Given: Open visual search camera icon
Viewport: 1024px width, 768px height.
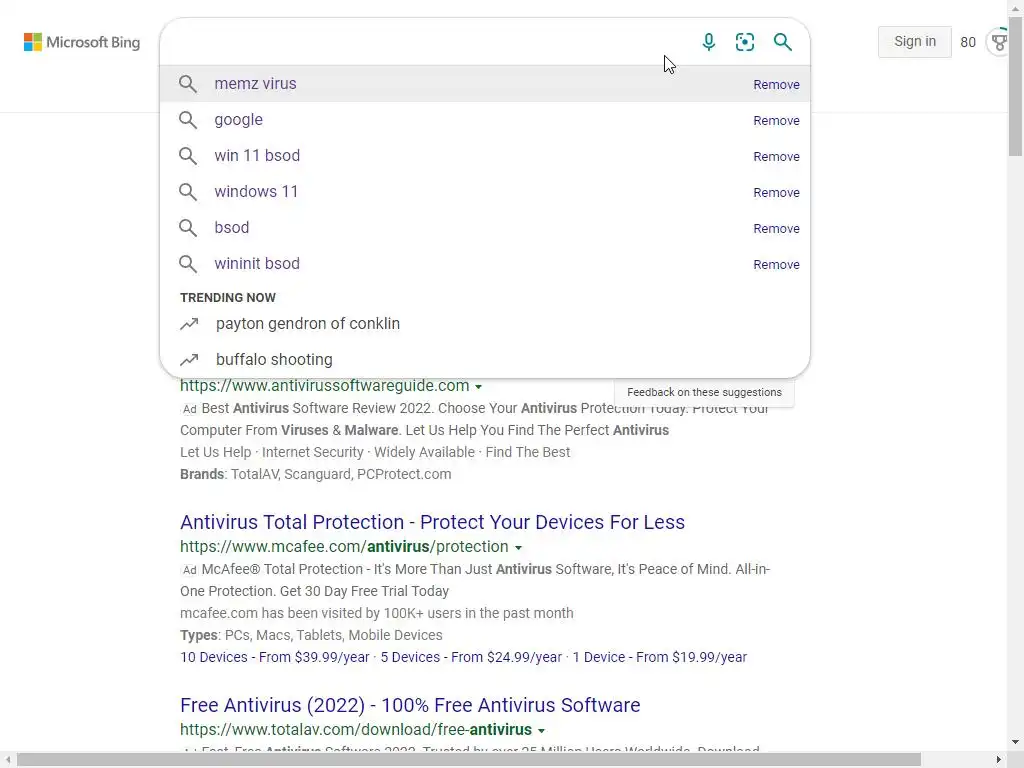Looking at the screenshot, I should pyautogui.click(x=744, y=42).
